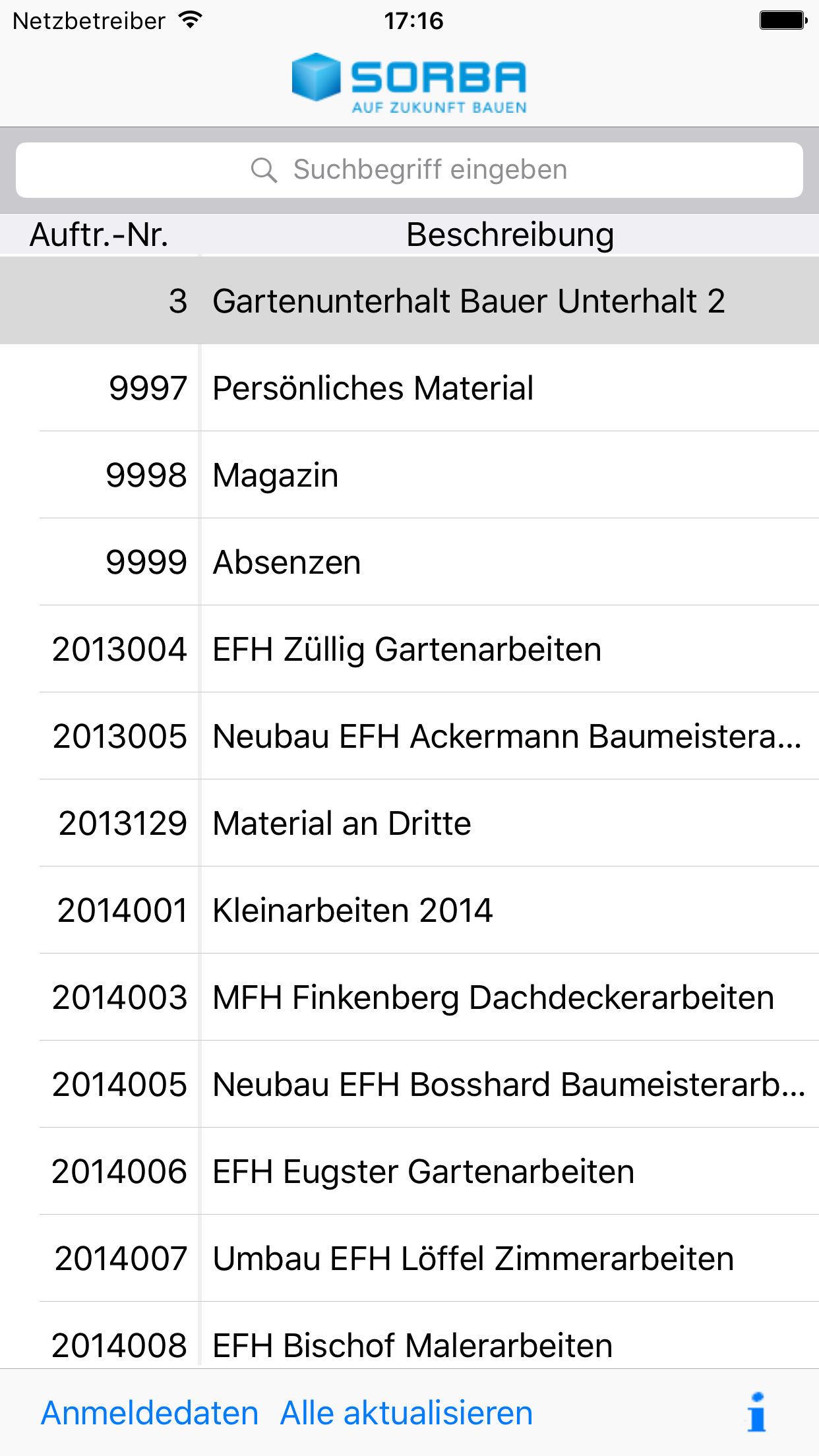Tap the battery status icon
Screen dimensions: 819x1456
pyautogui.click(x=783, y=20)
